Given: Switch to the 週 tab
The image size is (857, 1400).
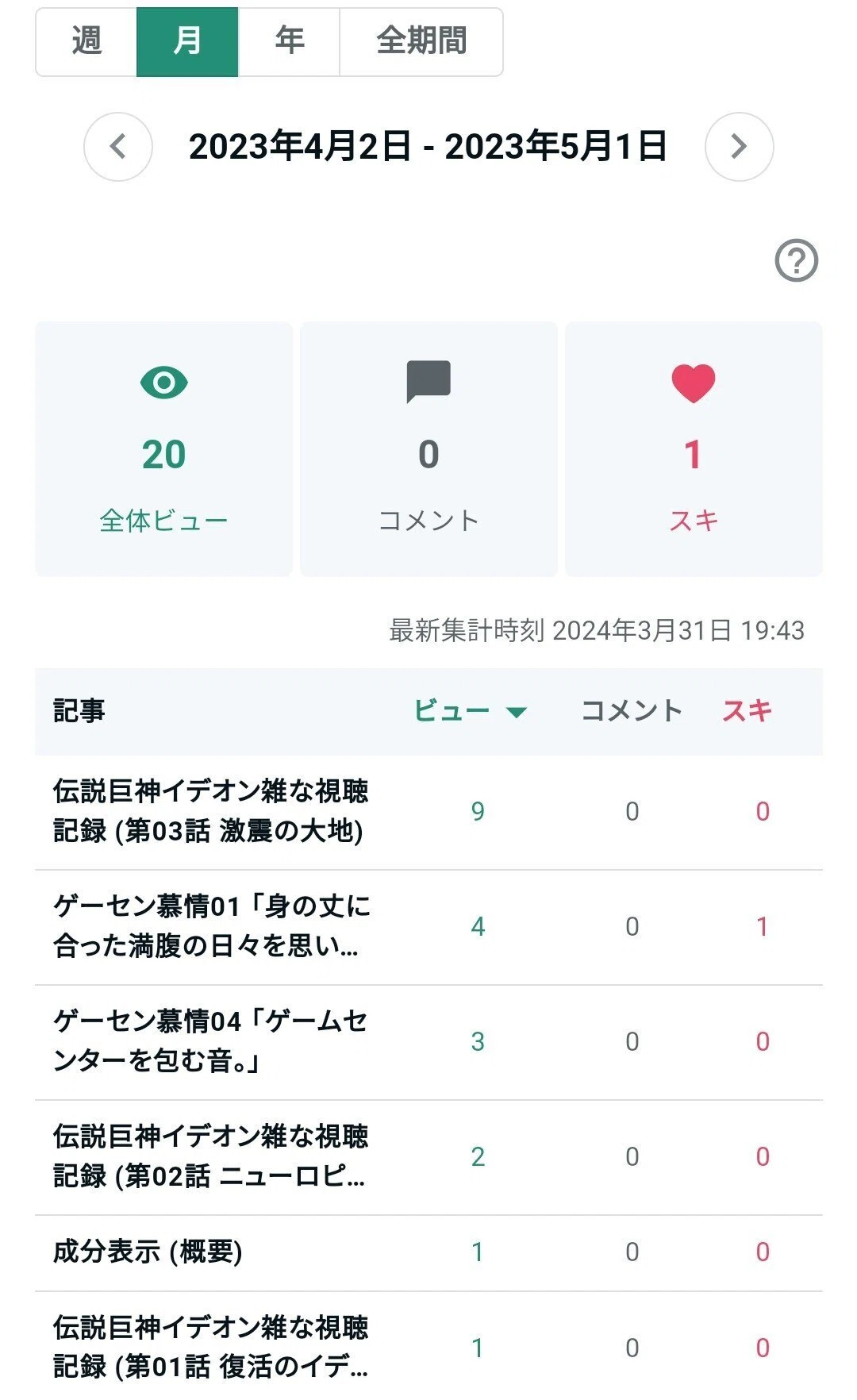Looking at the screenshot, I should coord(86,42).
